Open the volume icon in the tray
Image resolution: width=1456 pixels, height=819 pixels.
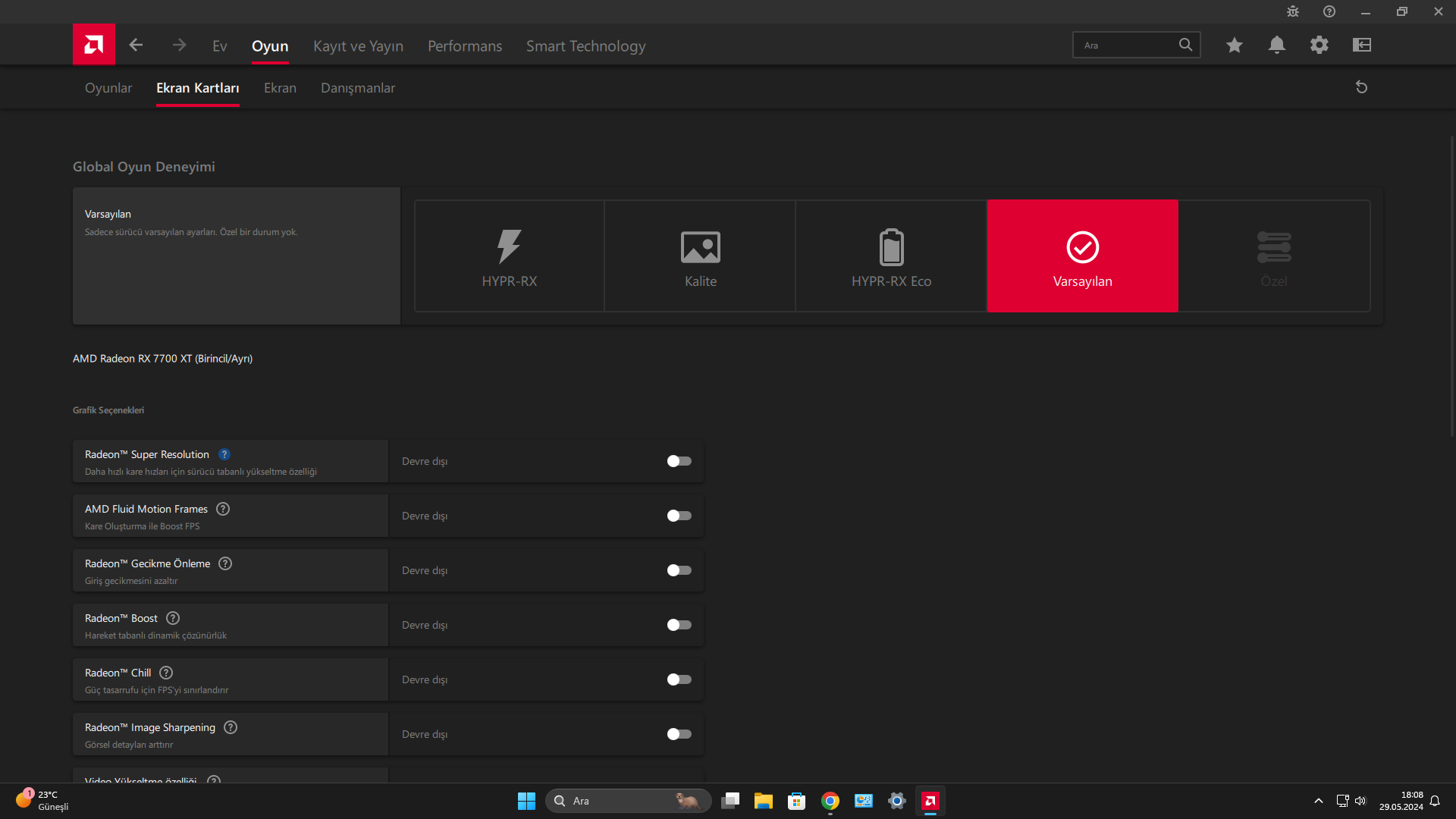click(x=1360, y=801)
